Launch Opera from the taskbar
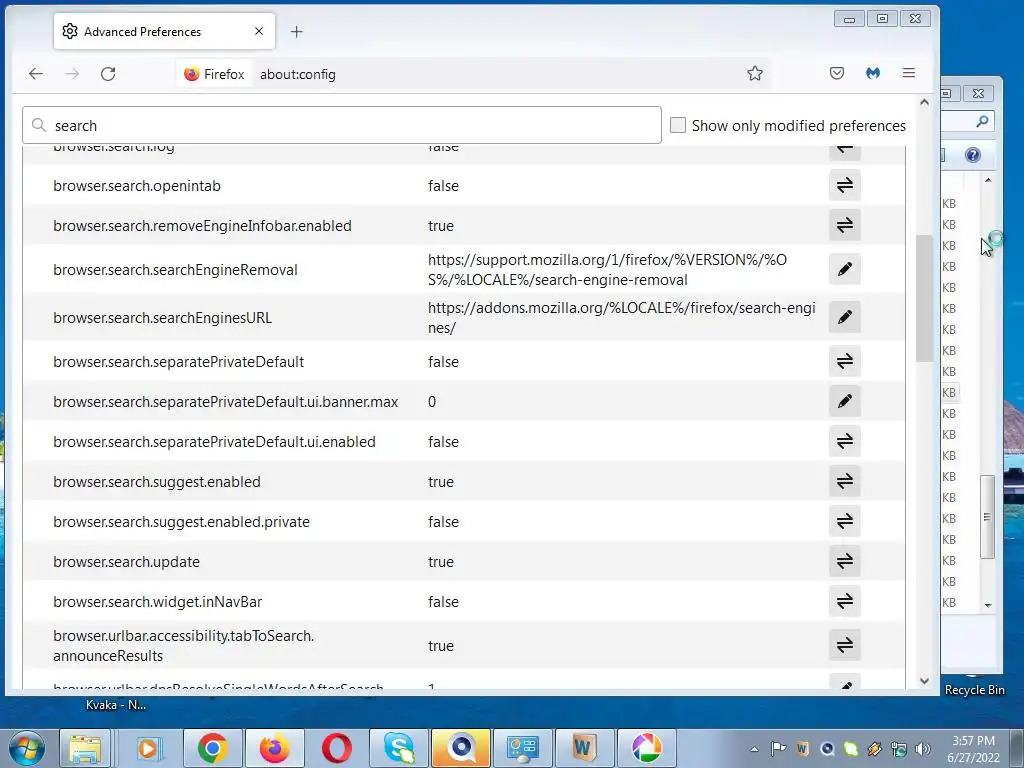This screenshot has height=768, width=1024. [336, 748]
